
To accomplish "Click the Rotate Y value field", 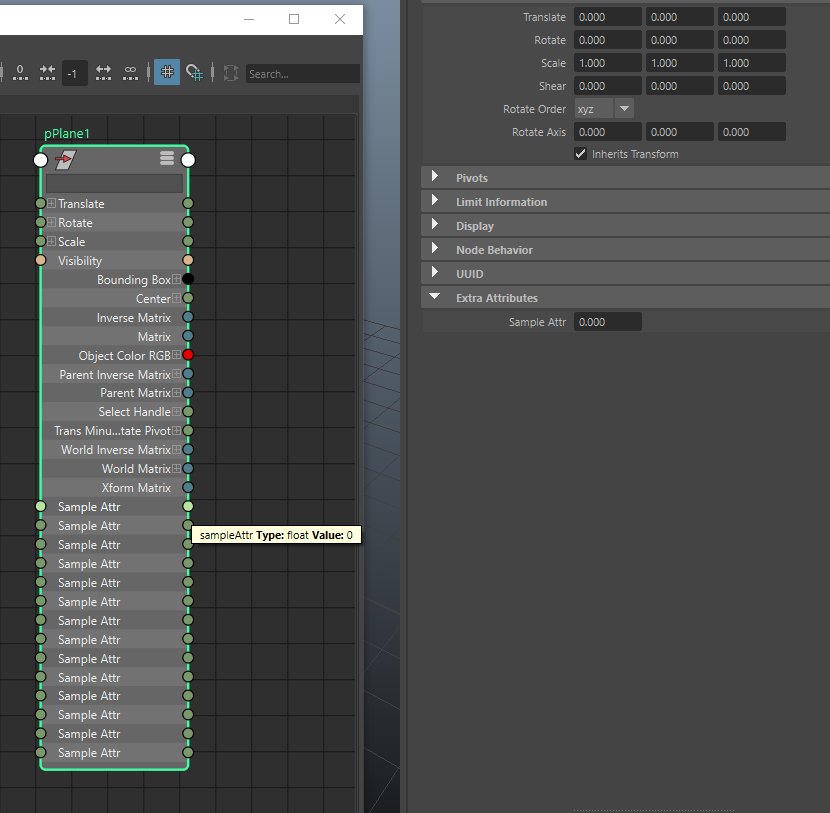I will 680,40.
